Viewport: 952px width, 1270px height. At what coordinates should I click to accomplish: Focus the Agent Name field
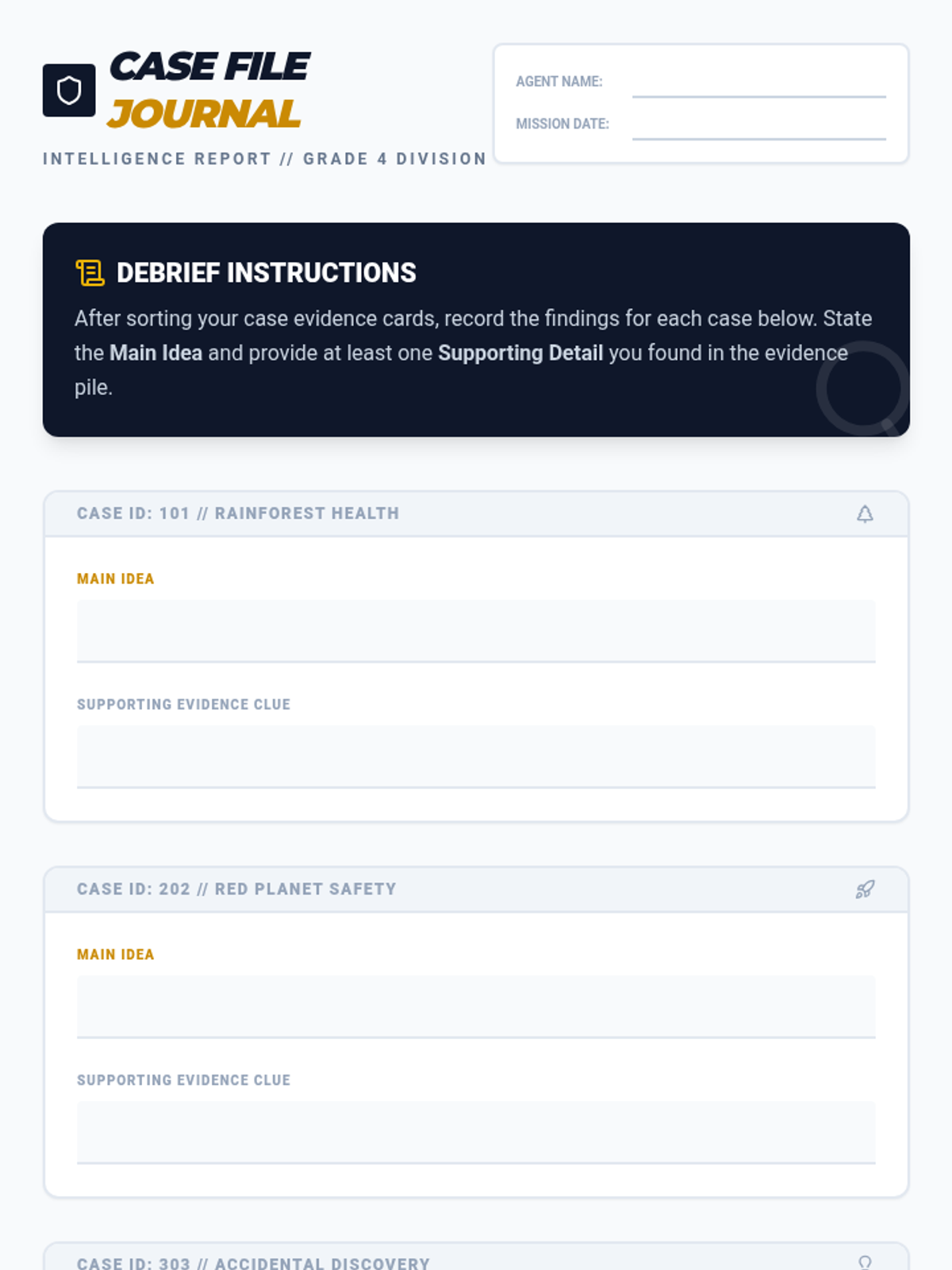coord(758,83)
